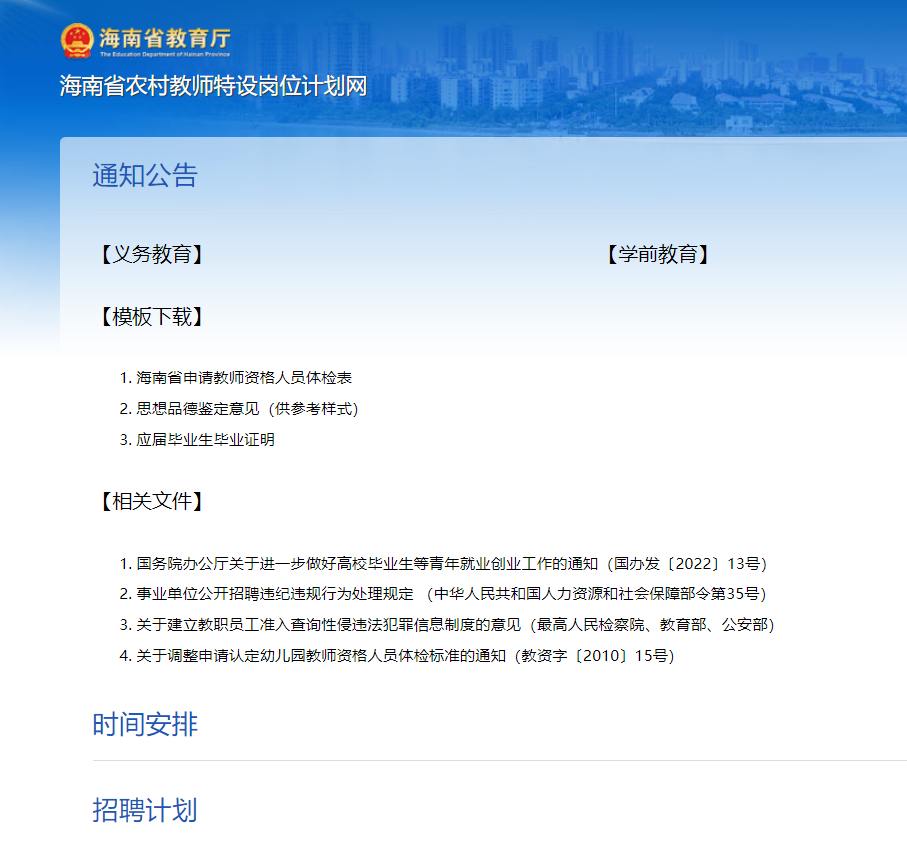Open 事业单位公开招聘违纪违规行为处理规定 document

point(451,594)
